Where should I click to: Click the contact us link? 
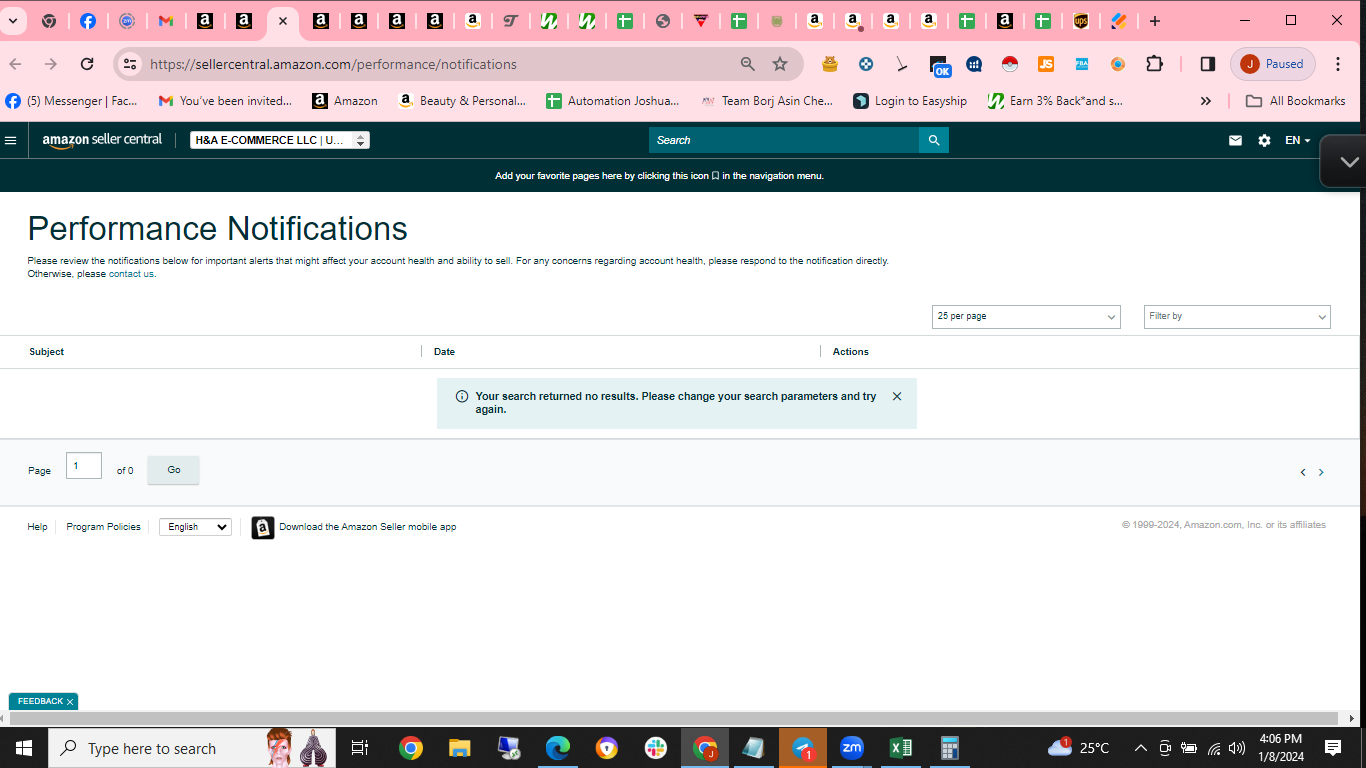click(x=131, y=274)
